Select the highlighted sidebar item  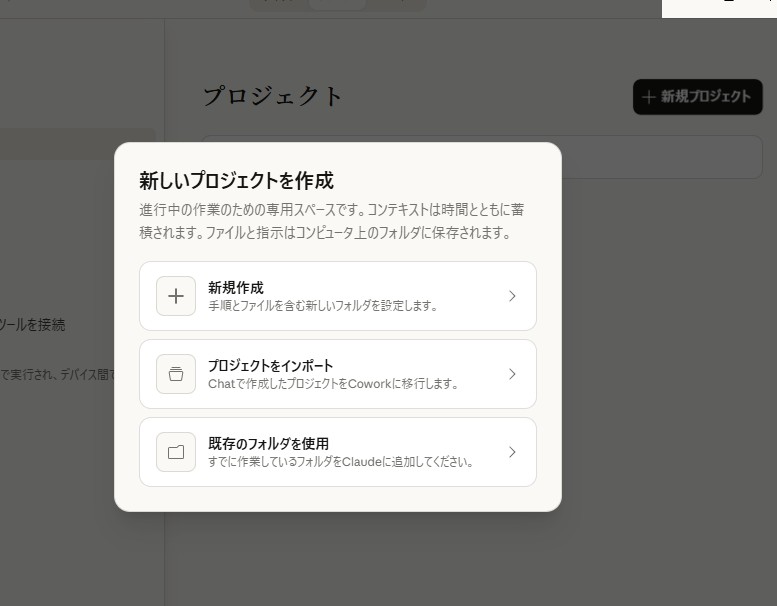pos(77,143)
